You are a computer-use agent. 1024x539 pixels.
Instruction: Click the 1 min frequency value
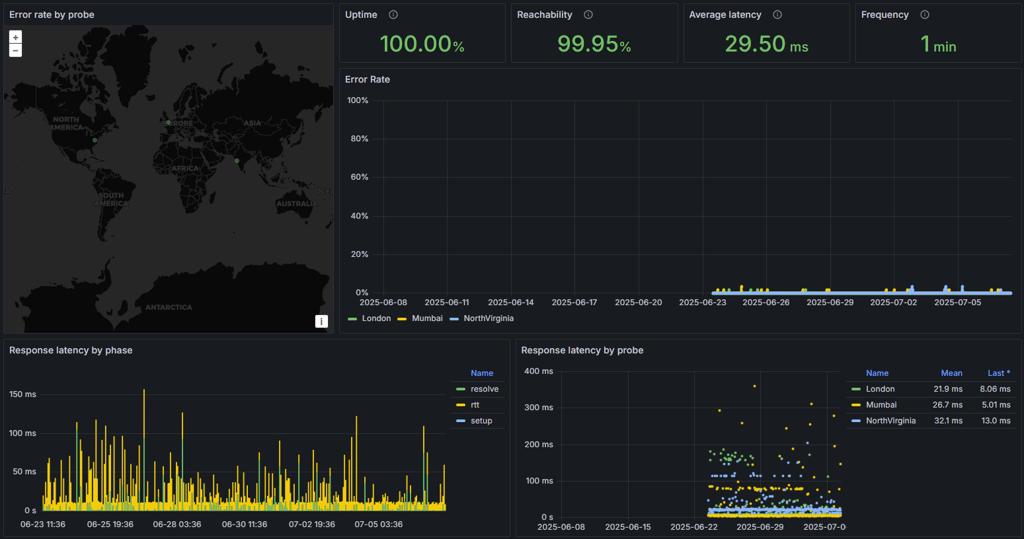pyautogui.click(x=938, y=44)
